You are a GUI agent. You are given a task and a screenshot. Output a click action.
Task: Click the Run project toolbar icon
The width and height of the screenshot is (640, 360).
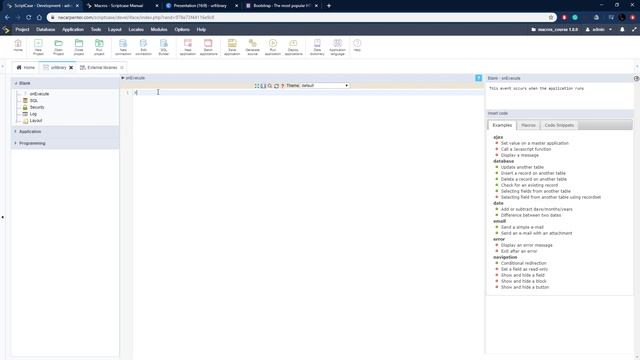click(99, 47)
